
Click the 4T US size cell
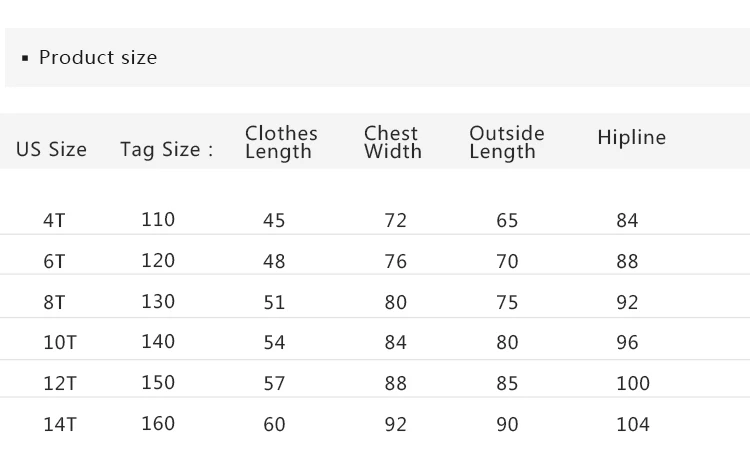[x=54, y=221]
